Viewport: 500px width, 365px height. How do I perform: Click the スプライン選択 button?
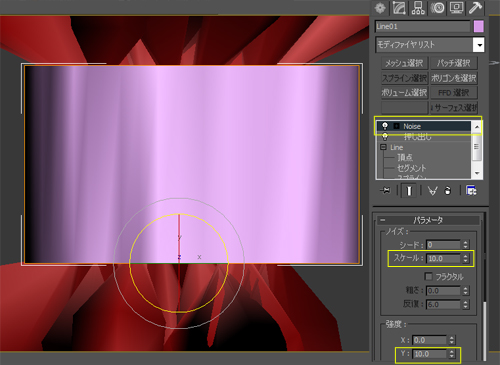[x=404, y=78]
